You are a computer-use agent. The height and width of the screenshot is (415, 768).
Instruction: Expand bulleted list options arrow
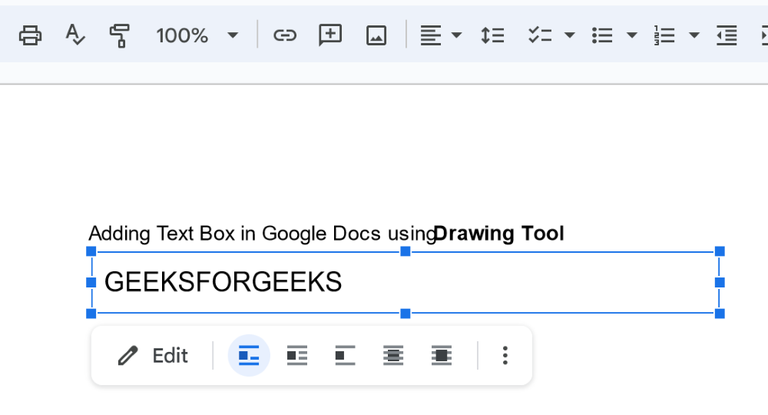[632, 35]
